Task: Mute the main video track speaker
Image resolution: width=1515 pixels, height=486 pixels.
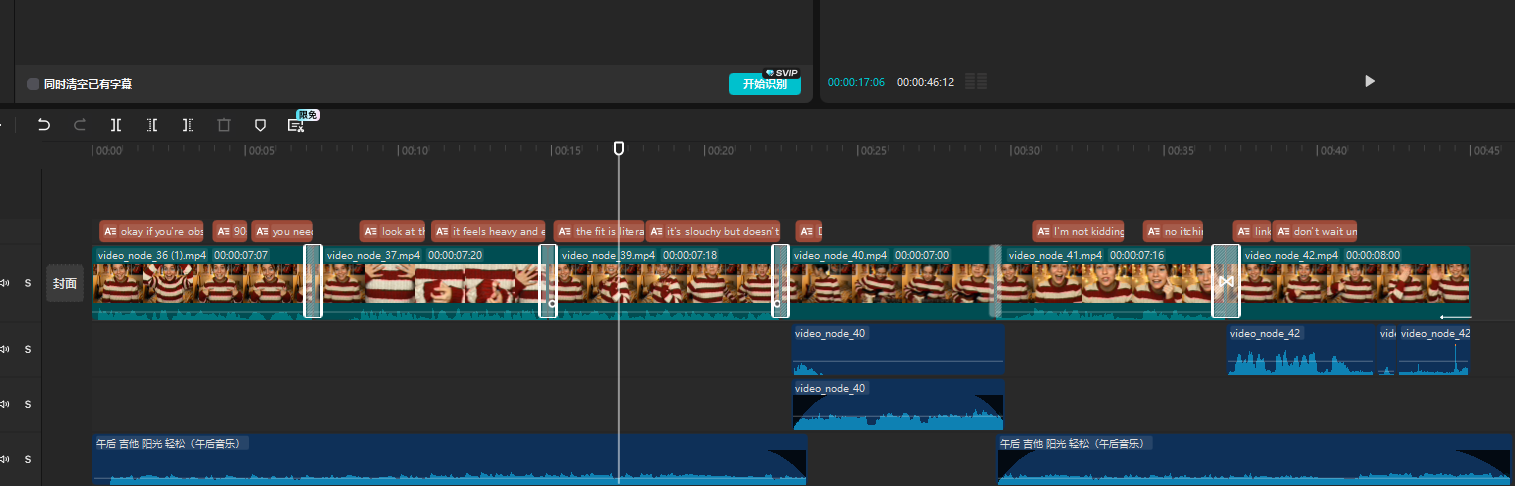Action: click(5, 283)
